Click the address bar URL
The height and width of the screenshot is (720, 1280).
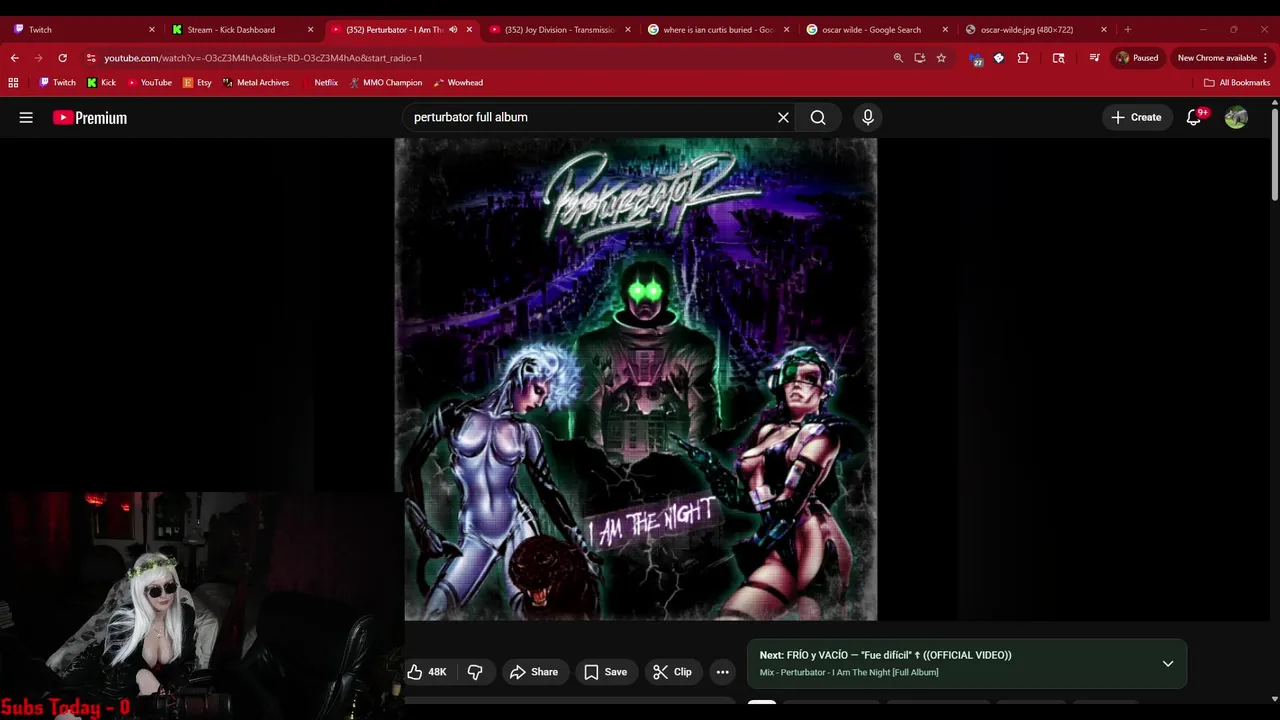(x=263, y=58)
